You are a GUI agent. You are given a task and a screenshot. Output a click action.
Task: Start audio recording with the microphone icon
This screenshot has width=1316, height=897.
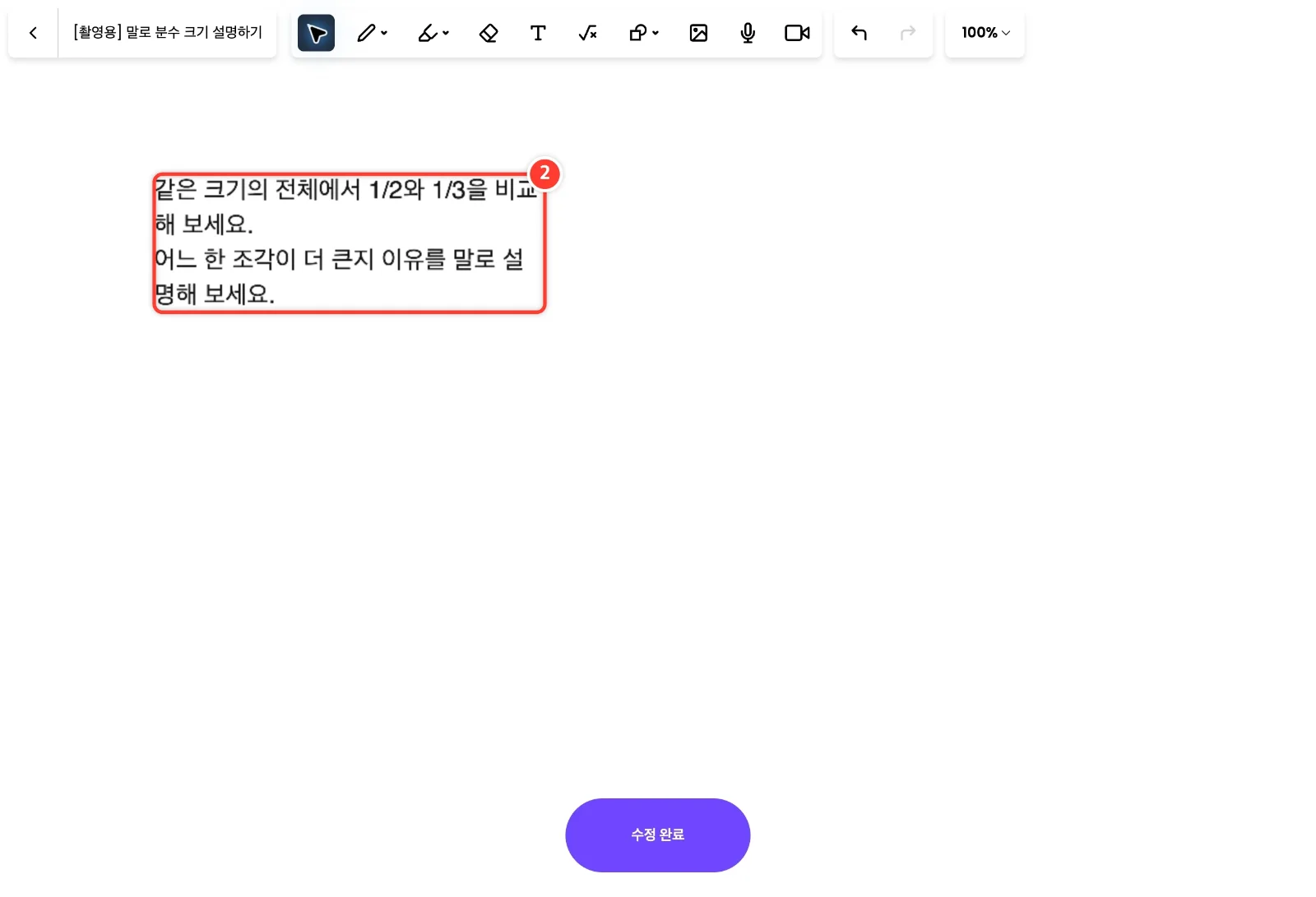click(x=748, y=33)
